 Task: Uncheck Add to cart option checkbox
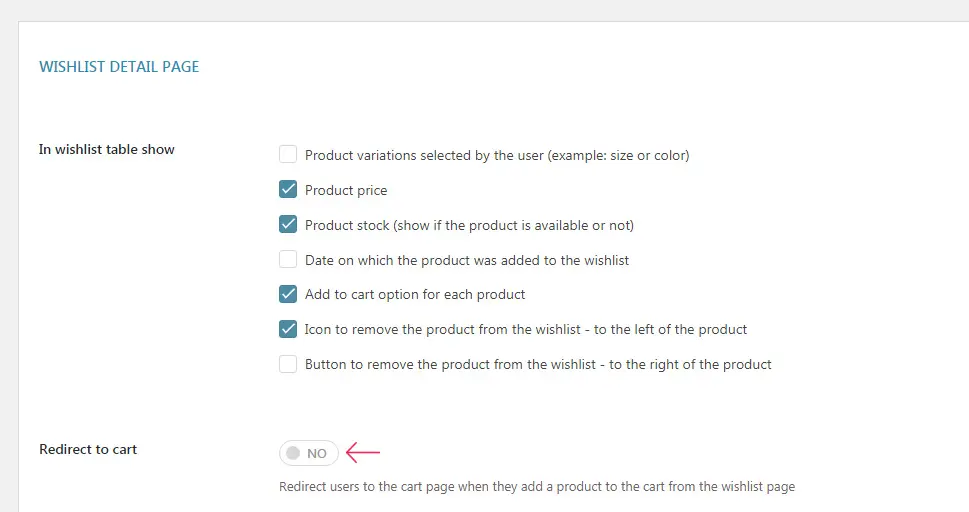[x=288, y=294]
